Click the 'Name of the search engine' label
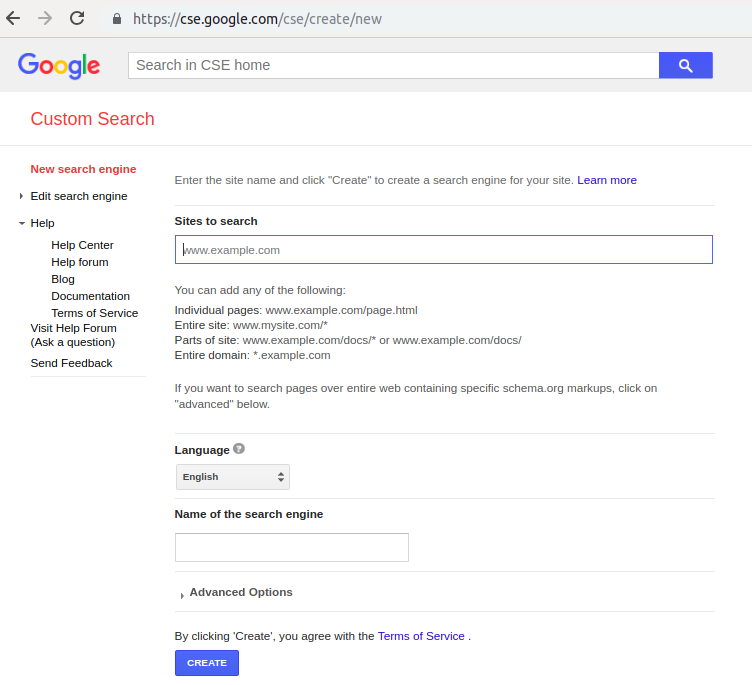This screenshot has width=752, height=685. 249,514
